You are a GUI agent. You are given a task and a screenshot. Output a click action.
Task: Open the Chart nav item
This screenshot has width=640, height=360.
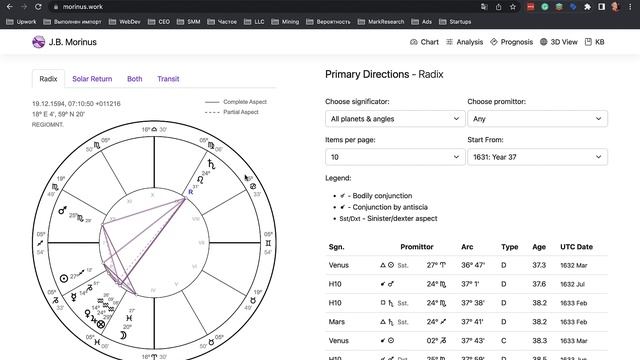pyautogui.click(x=424, y=42)
